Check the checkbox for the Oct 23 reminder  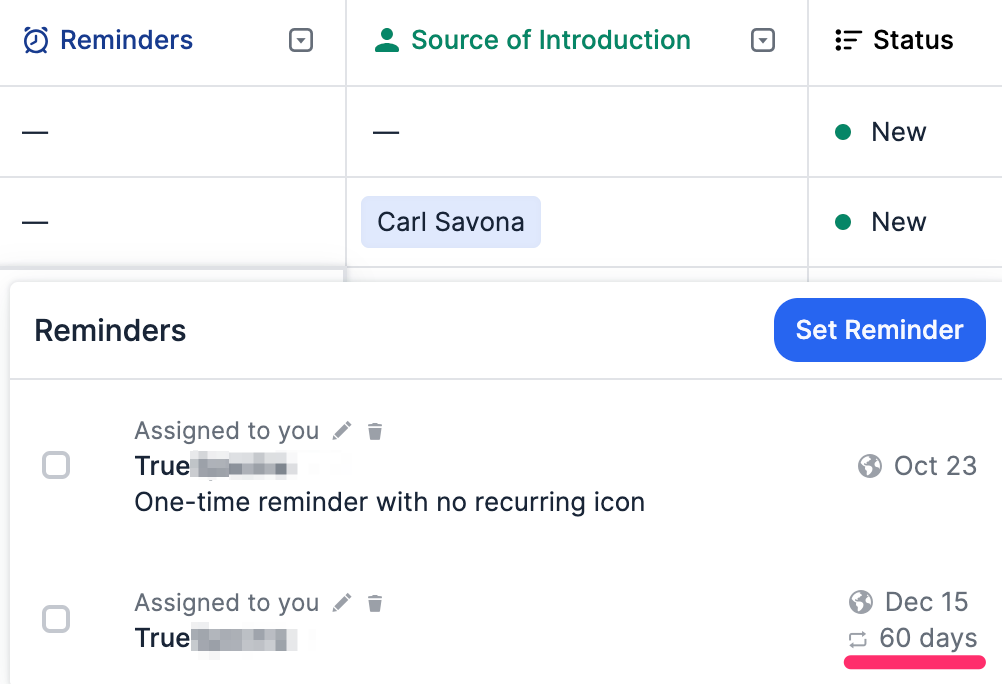(56, 465)
